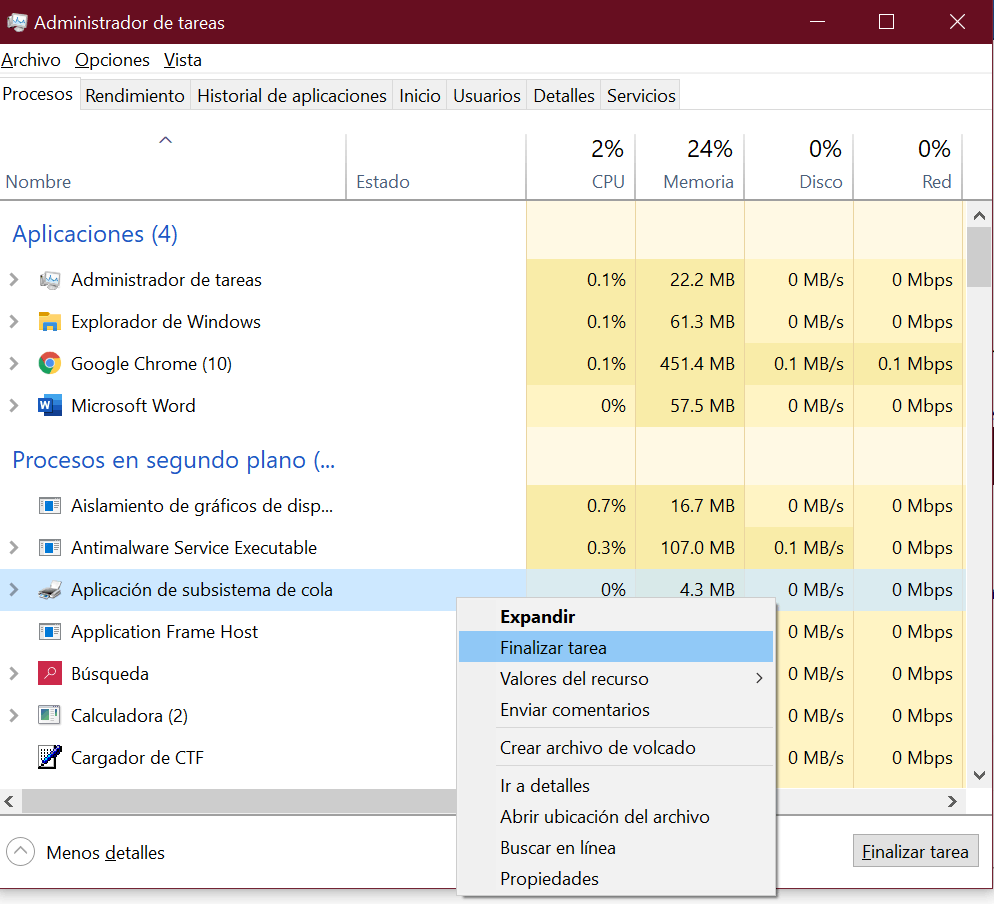
Task: Switch to the Rendimiento tab
Action: 135,96
